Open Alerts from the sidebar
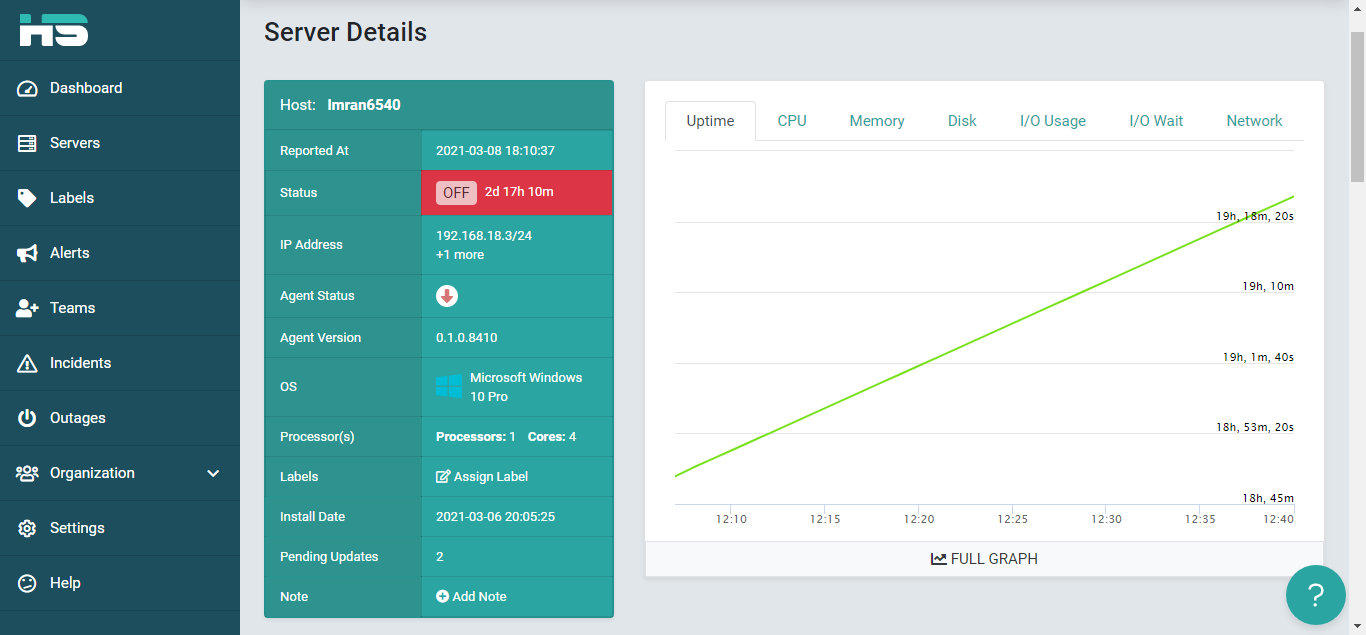 coord(120,253)
